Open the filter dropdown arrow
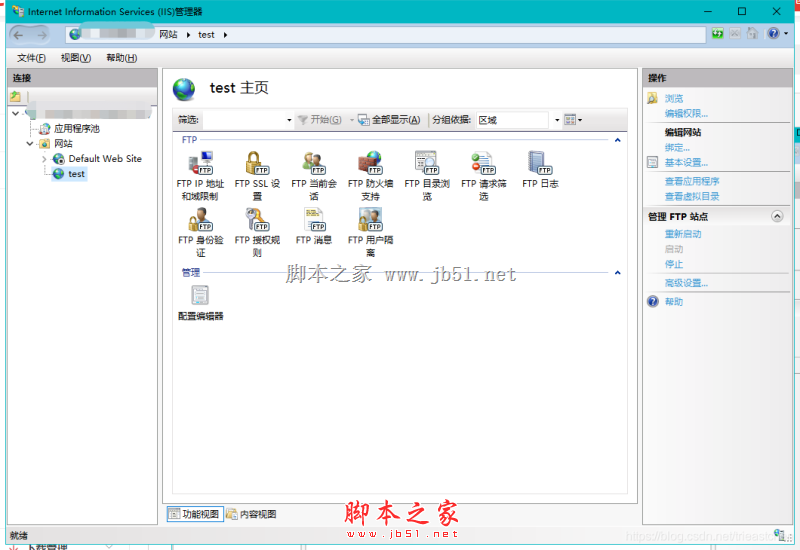 289,120
